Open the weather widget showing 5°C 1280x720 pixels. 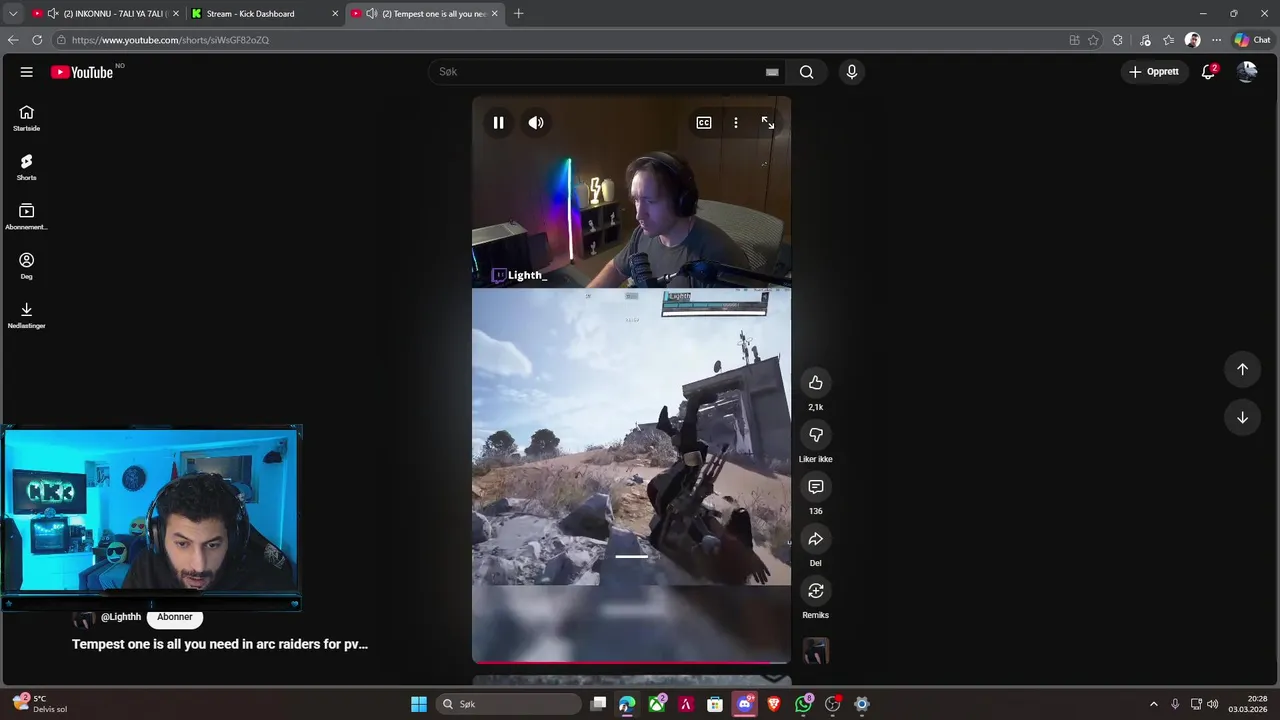pyautogui.click(x=39, y=704)
